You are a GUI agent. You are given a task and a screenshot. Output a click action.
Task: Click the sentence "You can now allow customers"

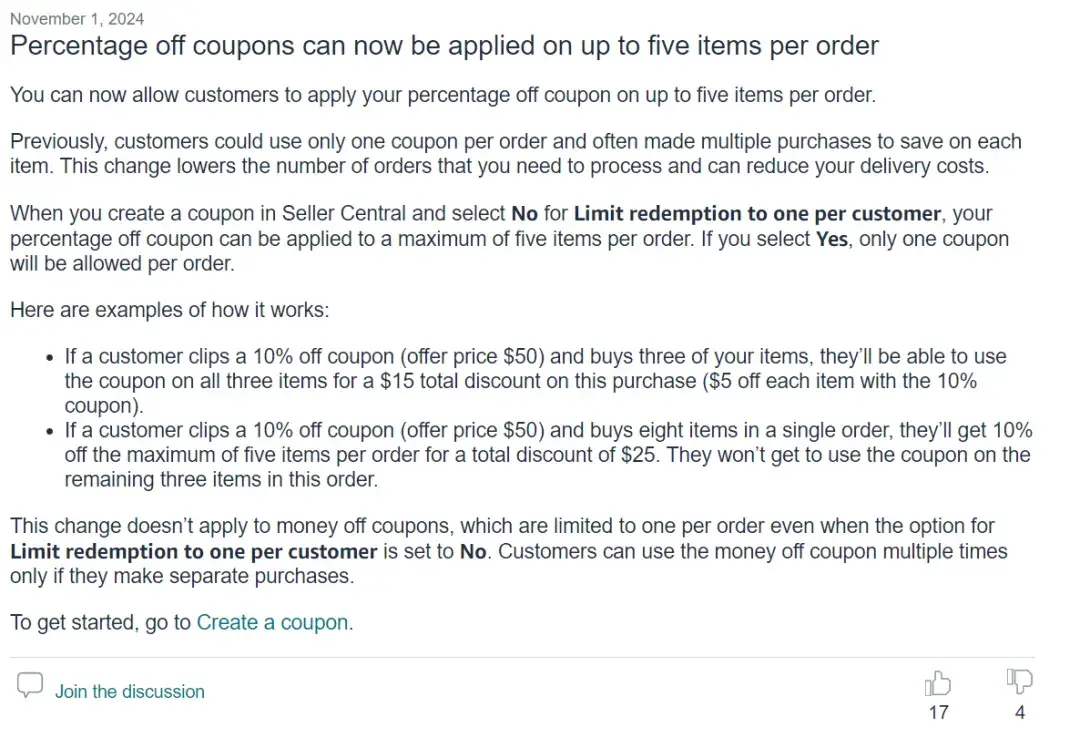click(442, 95)
